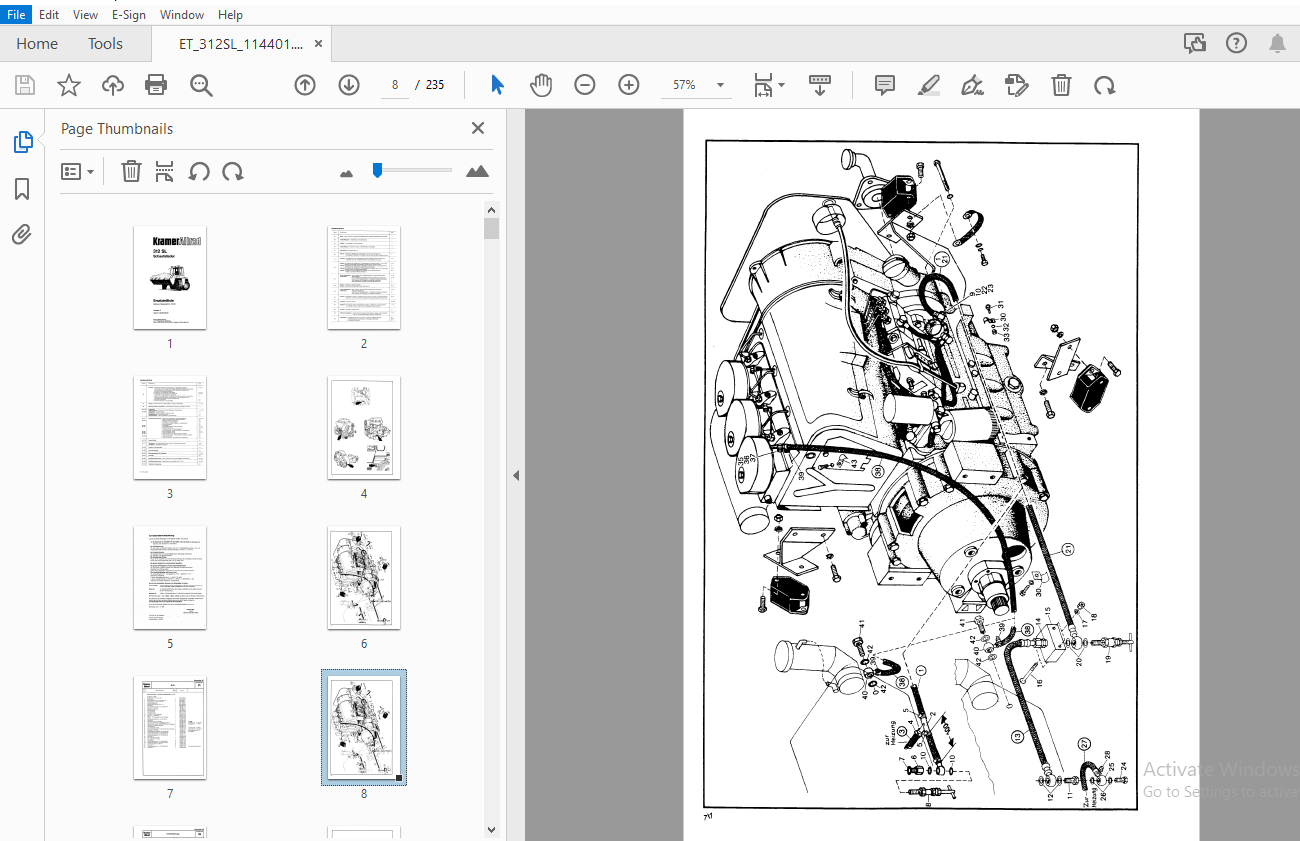The image size is (1300, 841).
Task: Open the Attachments paperclip panel
Action: [x=22, y=235]
